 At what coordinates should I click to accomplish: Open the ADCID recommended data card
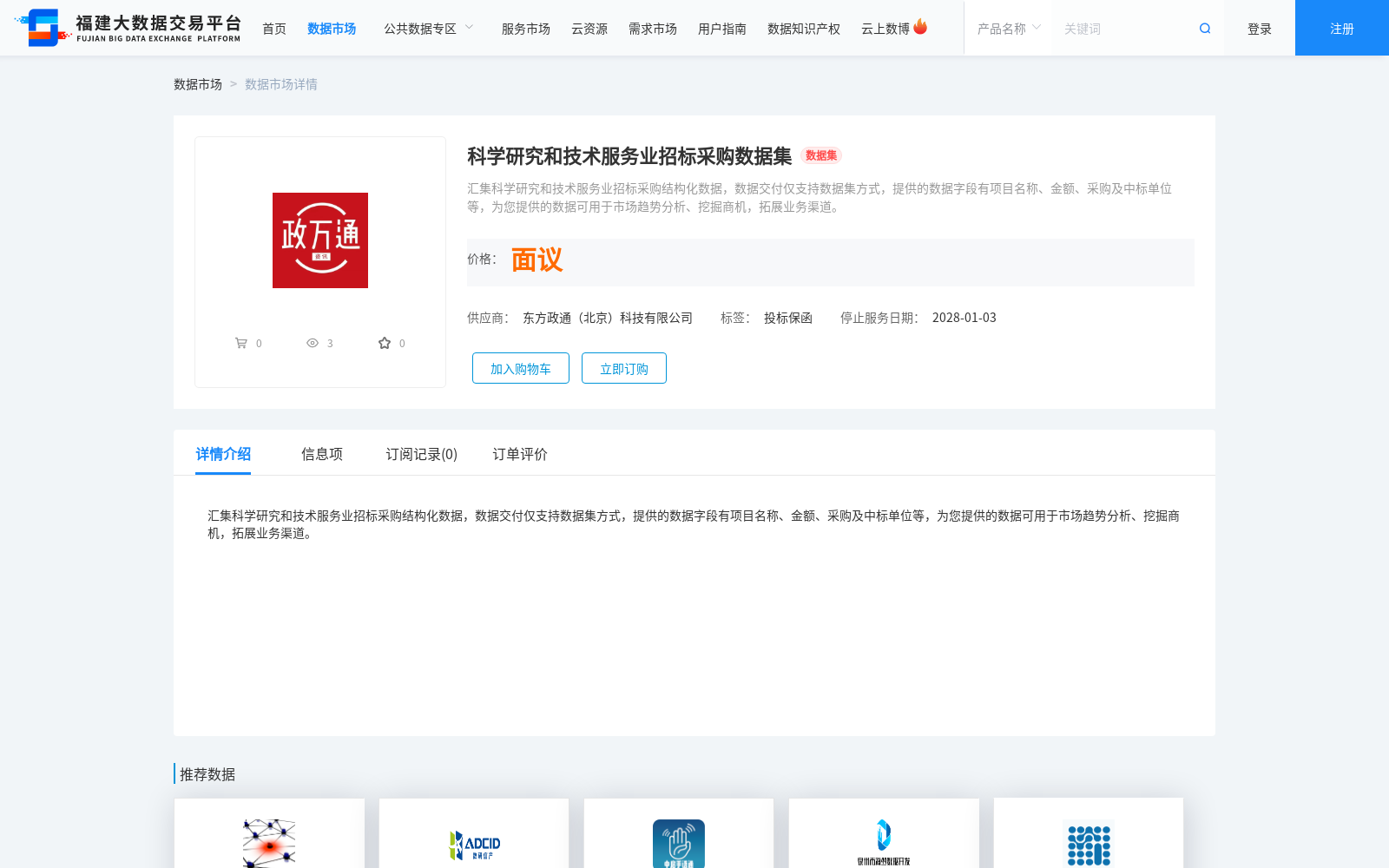[x=474, y=833]
